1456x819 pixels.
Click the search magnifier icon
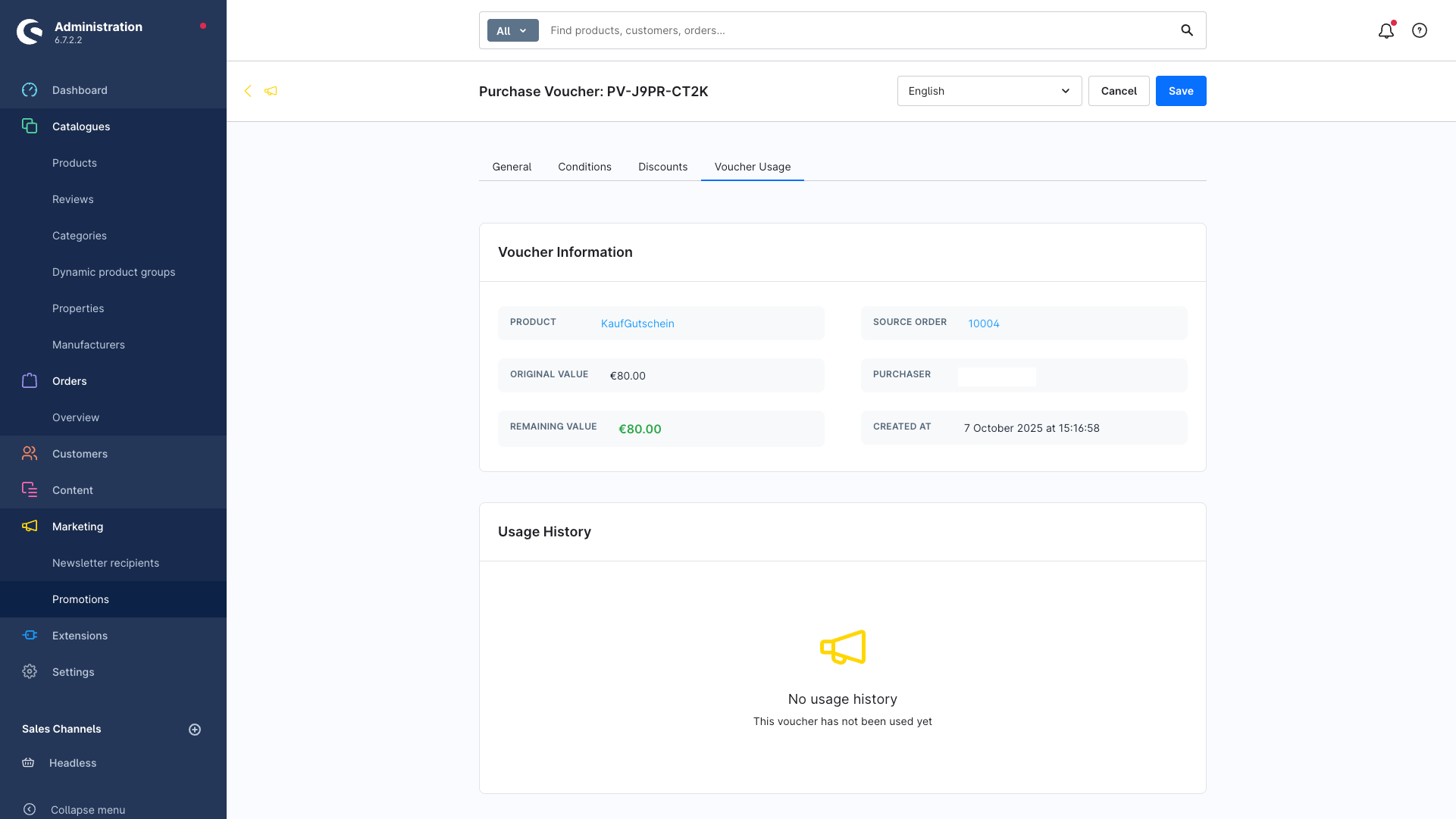(1187, 30)
